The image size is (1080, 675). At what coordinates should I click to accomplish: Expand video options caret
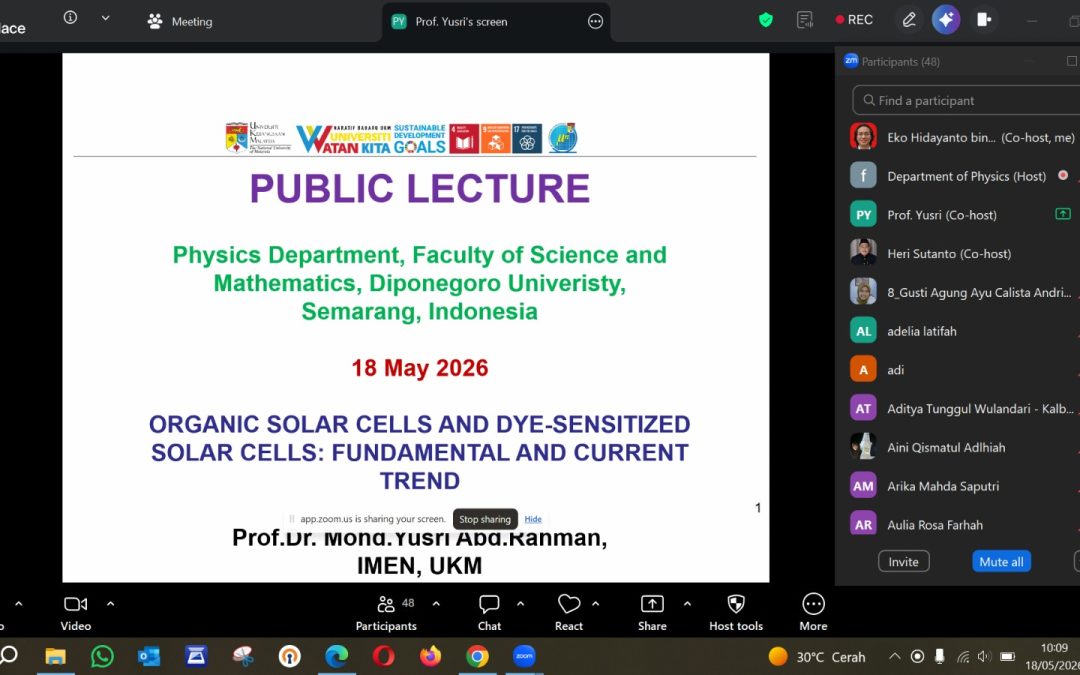(110, 604)
